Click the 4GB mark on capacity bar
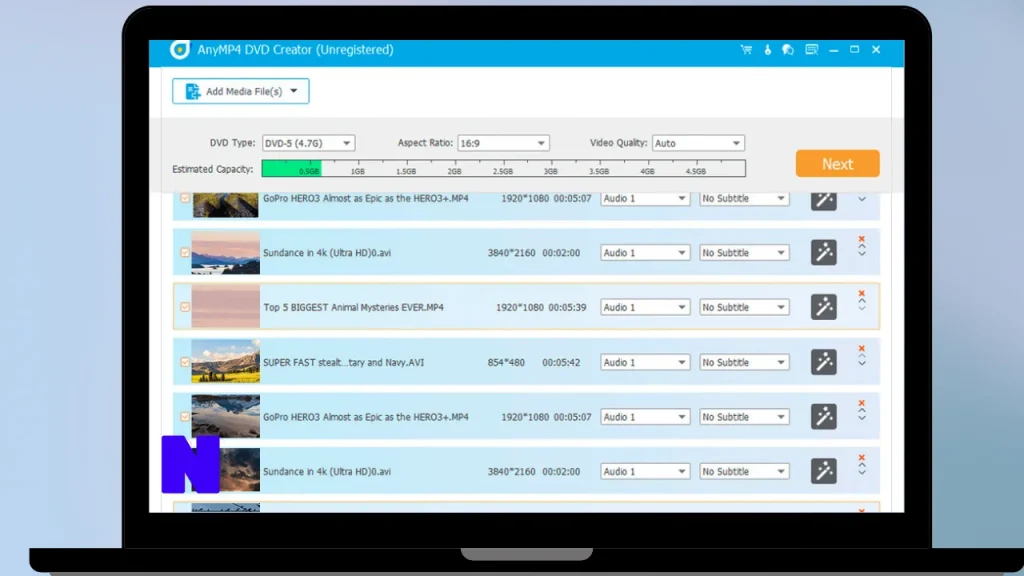Screen dimensions: 1024x576 click(x=647, y=171)
